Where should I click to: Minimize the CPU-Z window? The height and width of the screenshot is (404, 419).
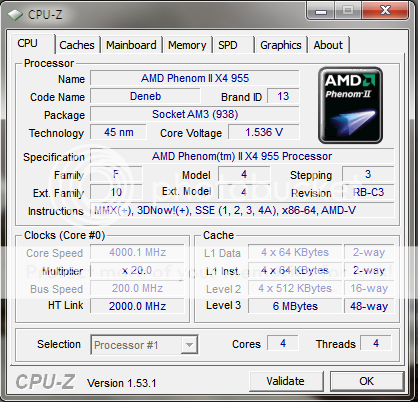pos(321,11)
